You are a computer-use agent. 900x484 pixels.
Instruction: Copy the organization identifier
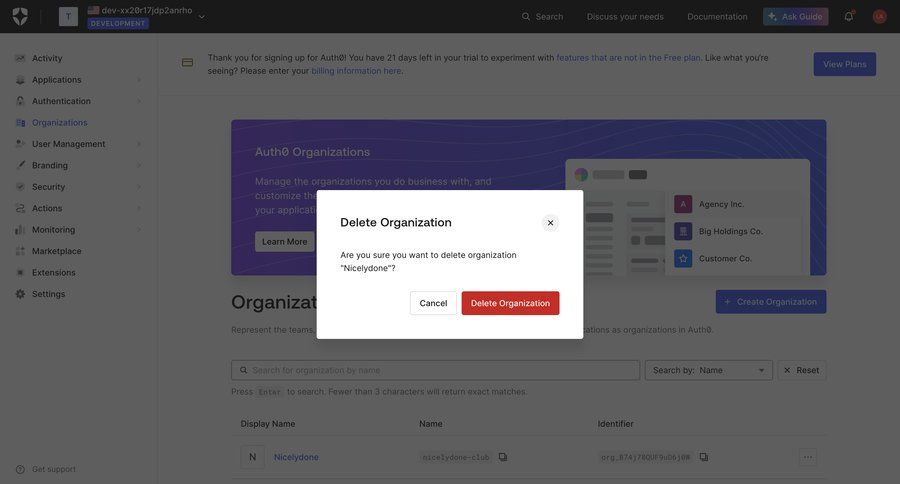[x=704, y=457]
